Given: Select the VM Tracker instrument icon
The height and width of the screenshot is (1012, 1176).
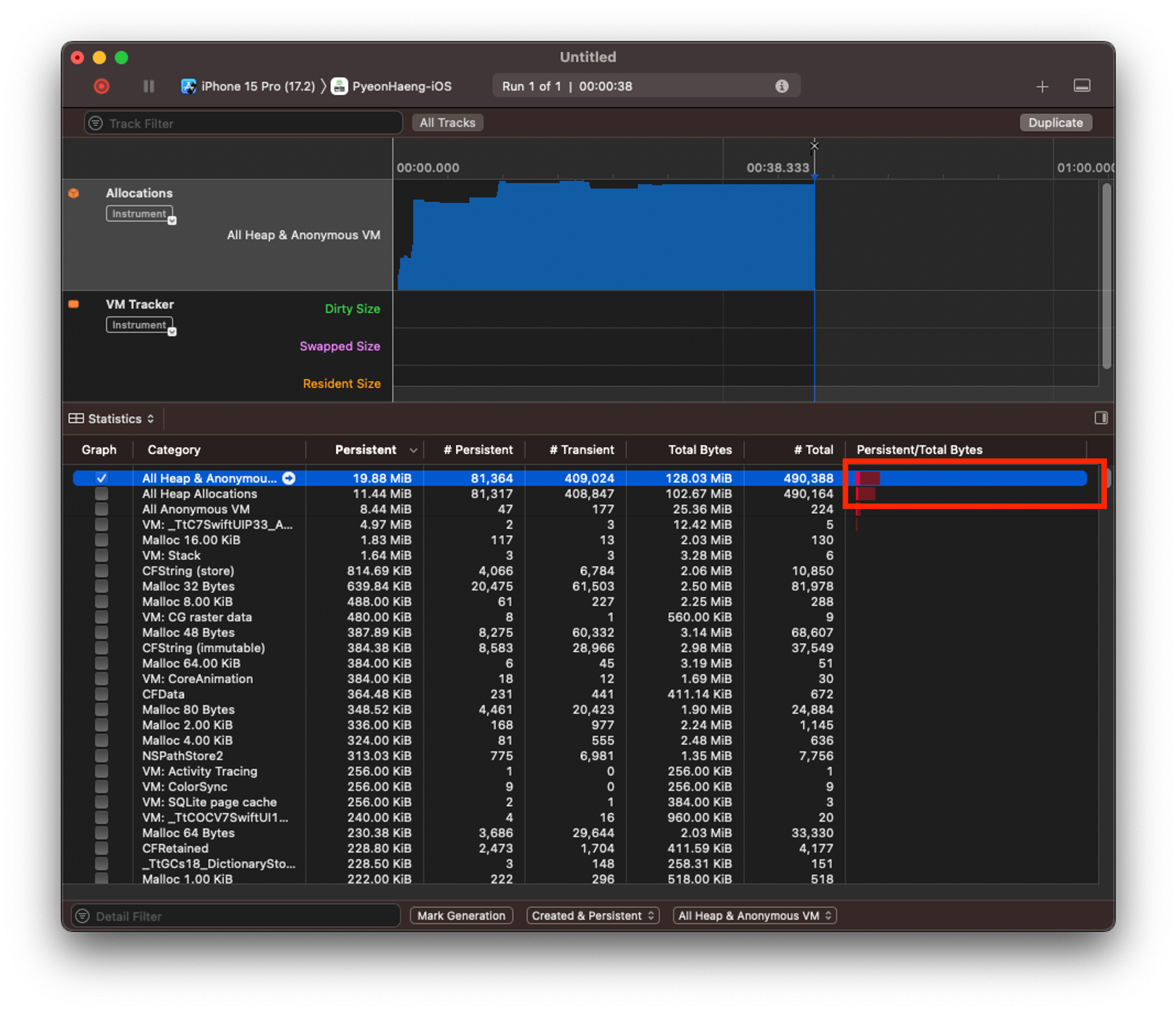Looking at the screenshot, I should (73, 304).
